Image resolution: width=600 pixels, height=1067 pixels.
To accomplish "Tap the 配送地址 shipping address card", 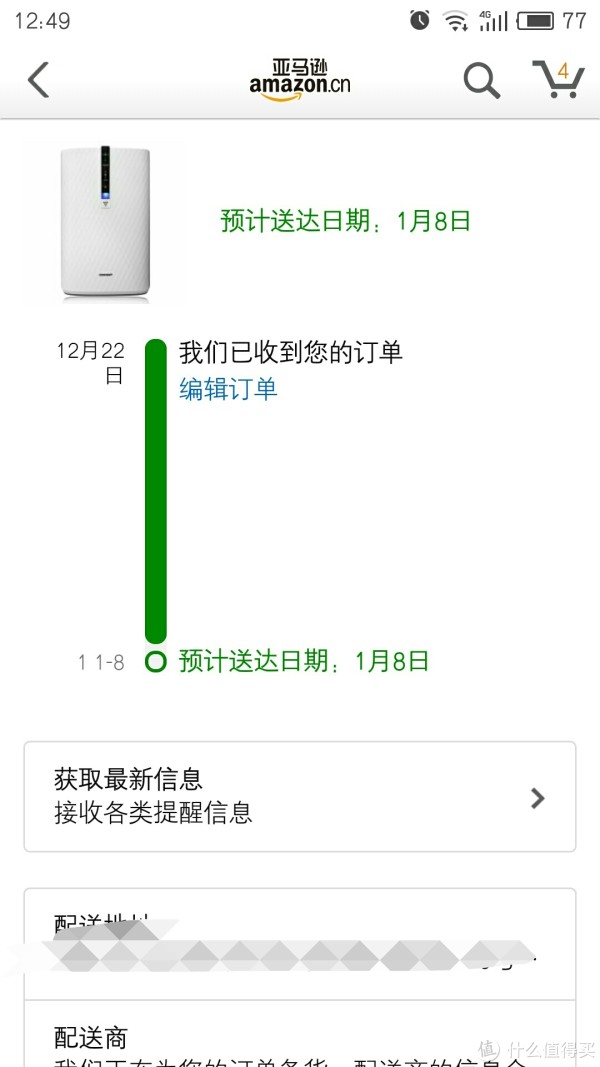I will 300,944.
